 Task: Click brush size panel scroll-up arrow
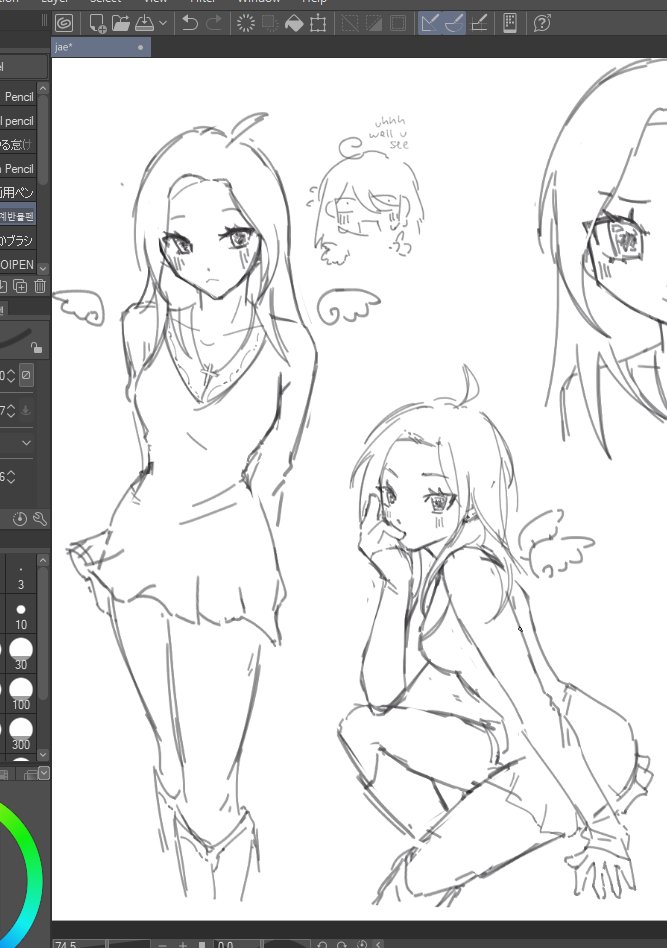[43, 560]
